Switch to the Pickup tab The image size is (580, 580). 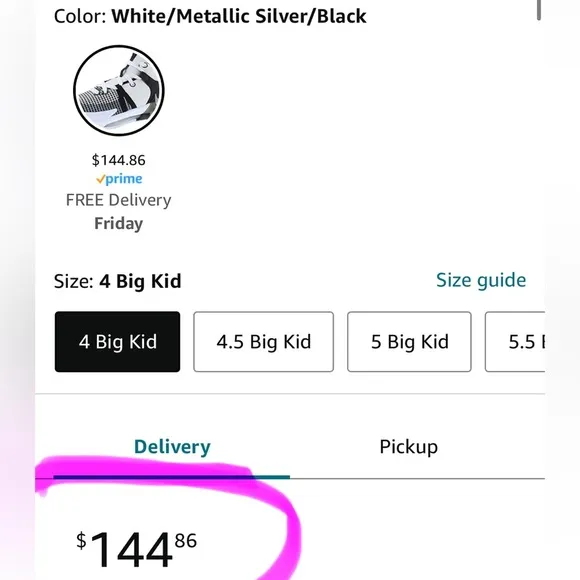coord(409,447)
